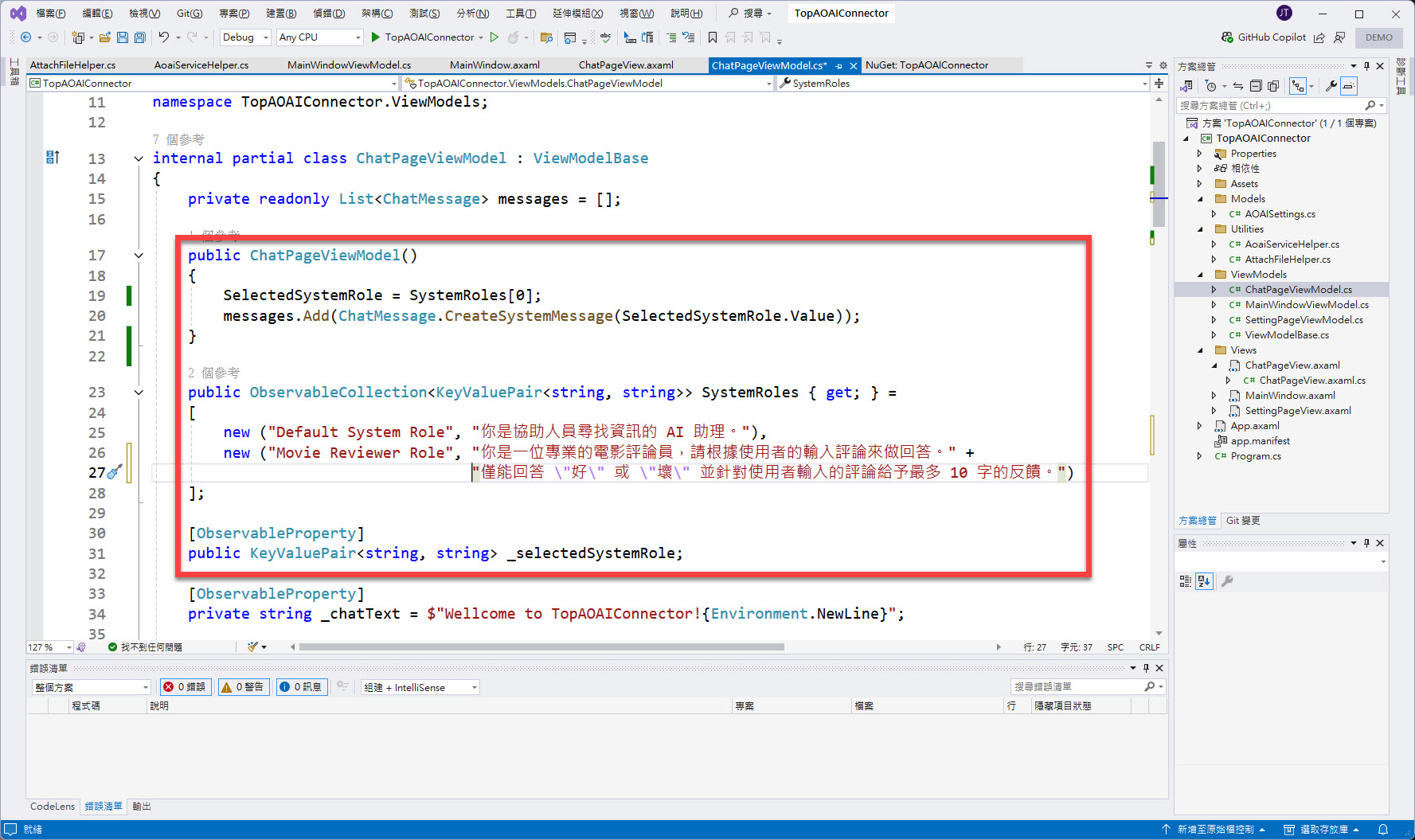Click the hot reload flame icon
Image resolution: width=1415 pixels, height=840 pixels.
tap(514, 37)
